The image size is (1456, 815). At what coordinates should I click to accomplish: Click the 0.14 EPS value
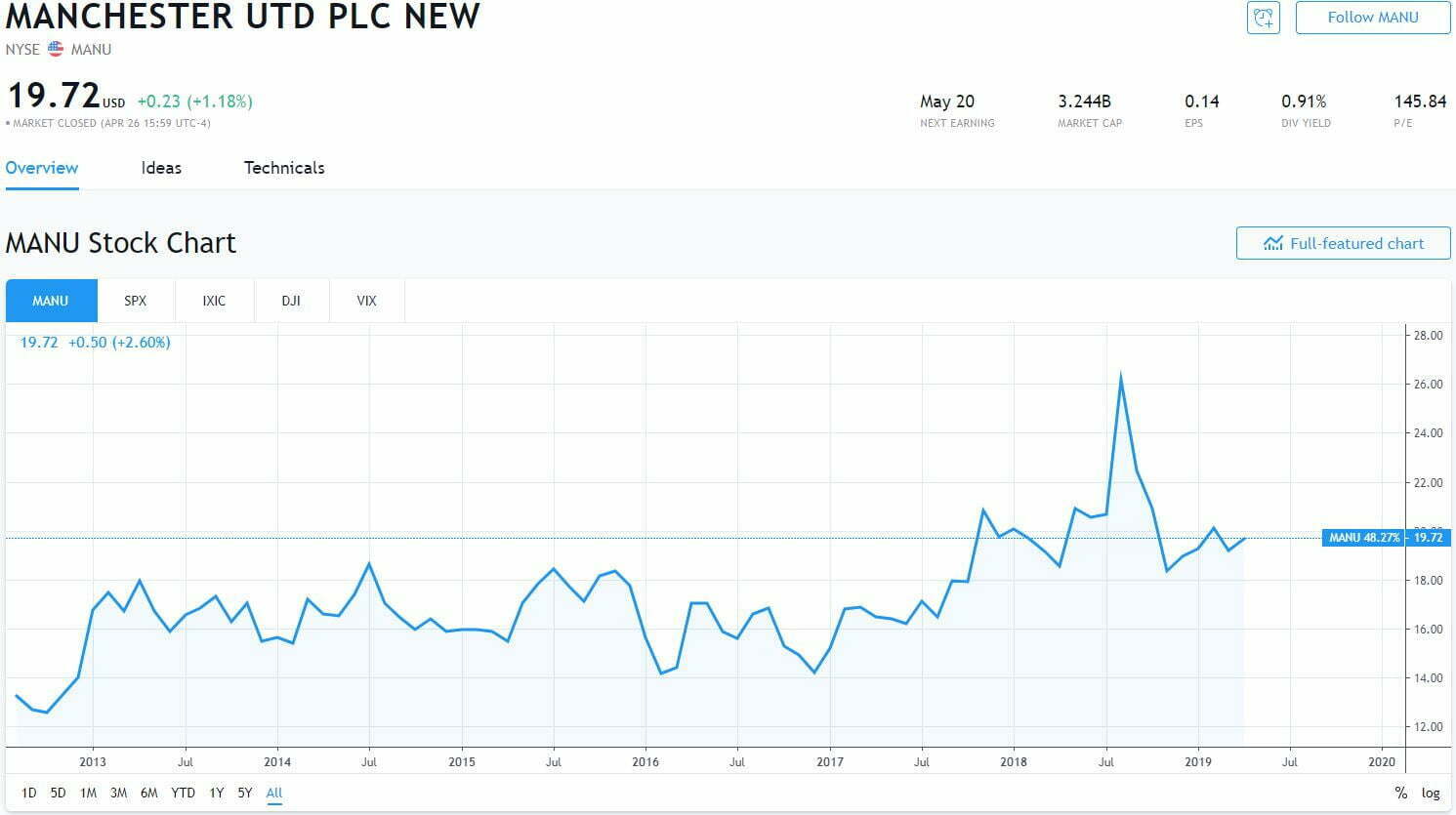(1202, 102)
